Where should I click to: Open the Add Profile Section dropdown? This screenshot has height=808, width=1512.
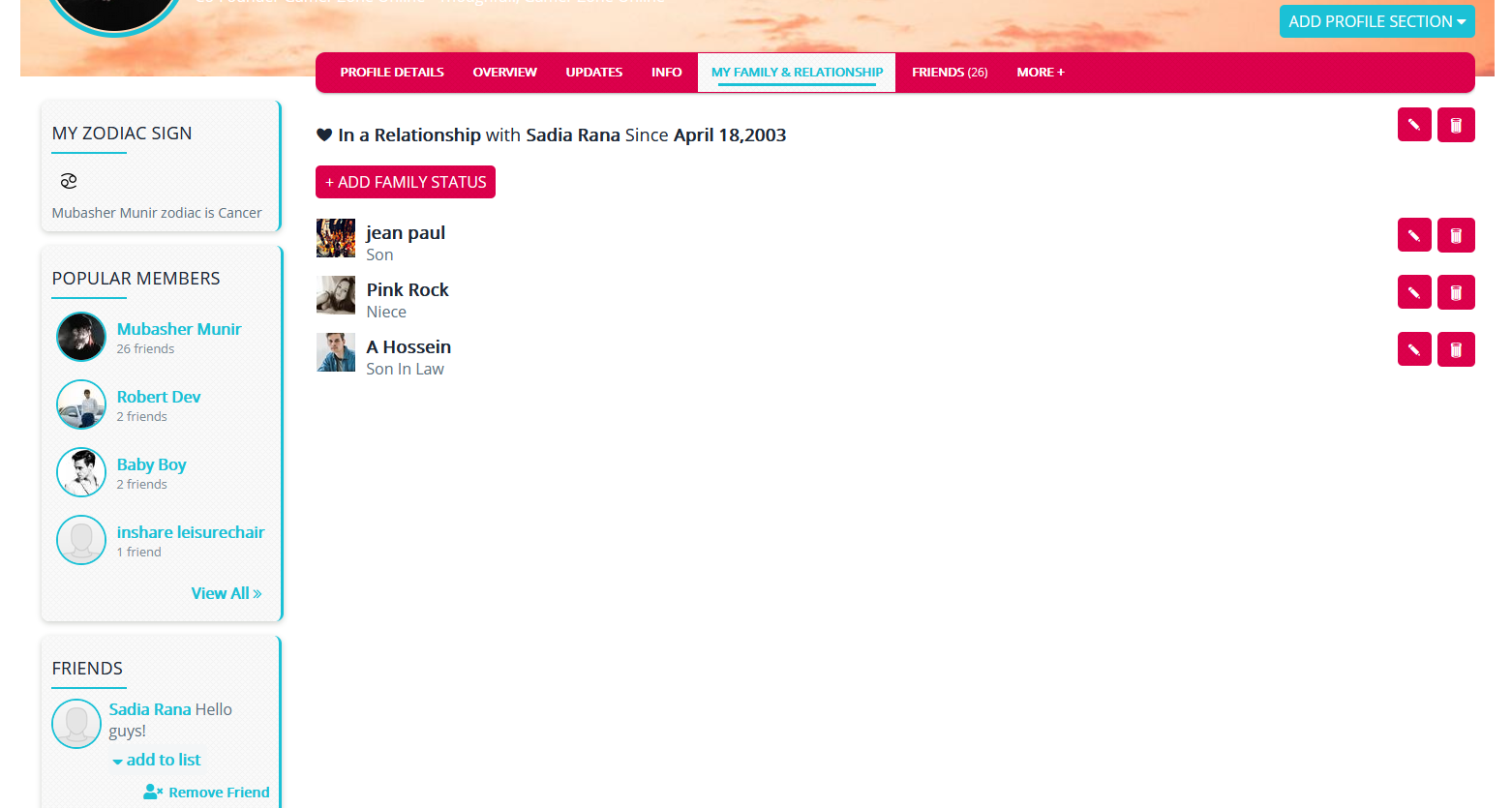[1376, 21]
